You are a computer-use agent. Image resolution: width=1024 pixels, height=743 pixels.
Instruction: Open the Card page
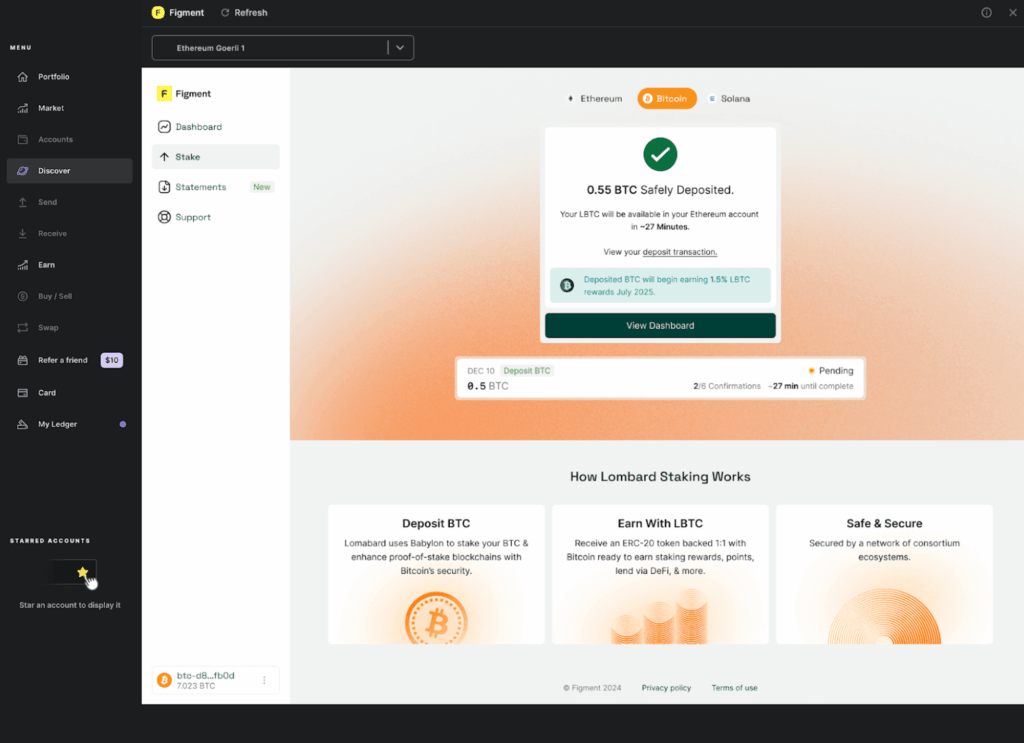pos(46,392)
